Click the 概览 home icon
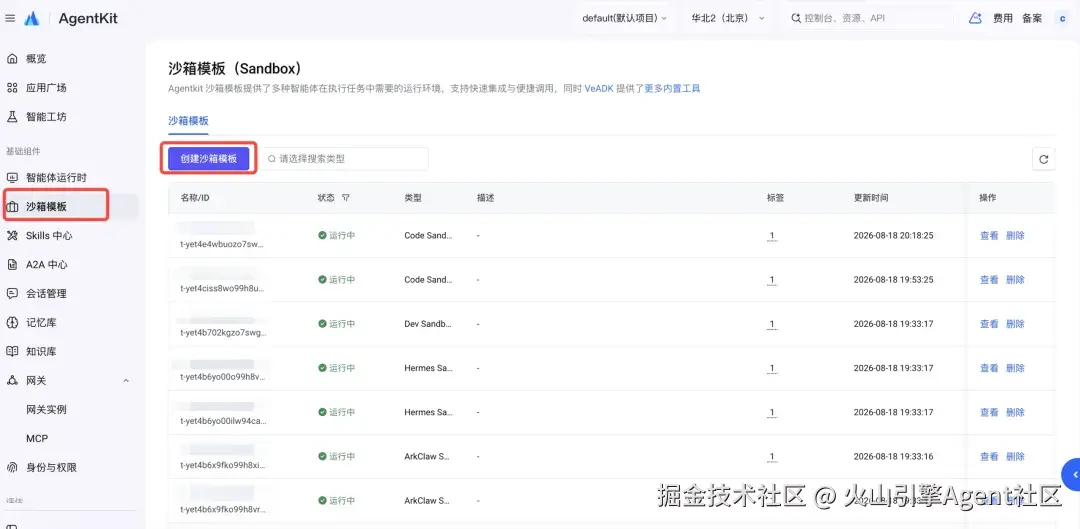 [x=12, y=59]
